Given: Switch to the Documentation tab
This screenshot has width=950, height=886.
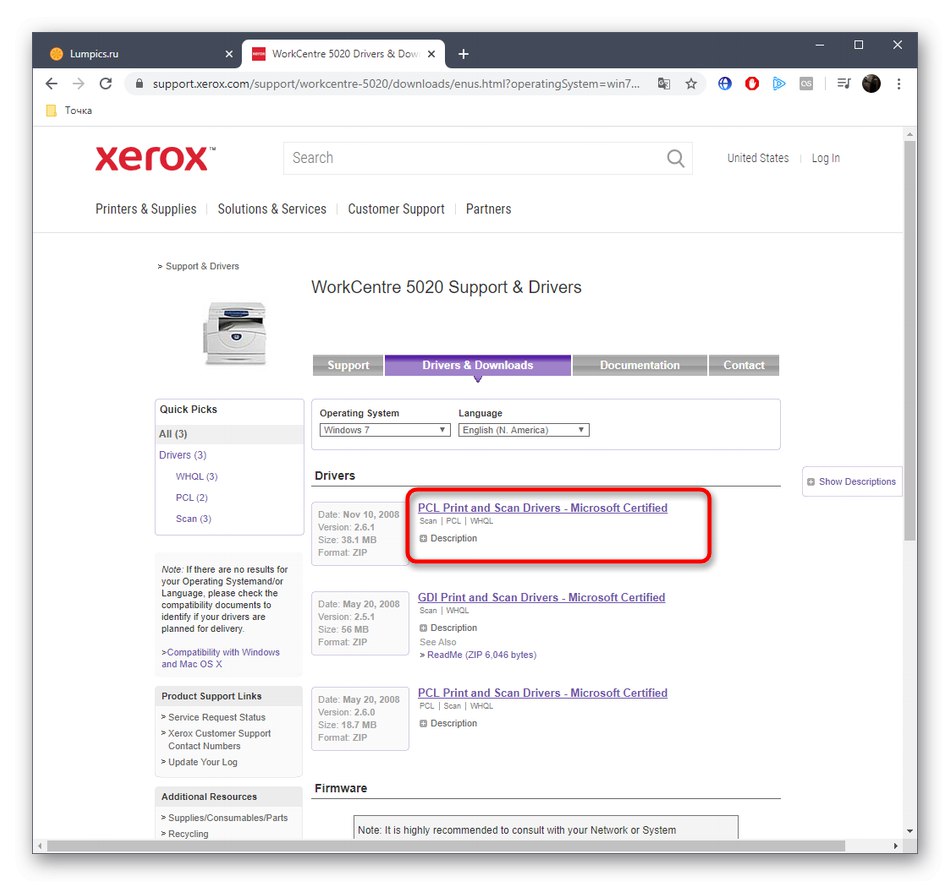Looking at the screenshot, I should click(639, 365).
